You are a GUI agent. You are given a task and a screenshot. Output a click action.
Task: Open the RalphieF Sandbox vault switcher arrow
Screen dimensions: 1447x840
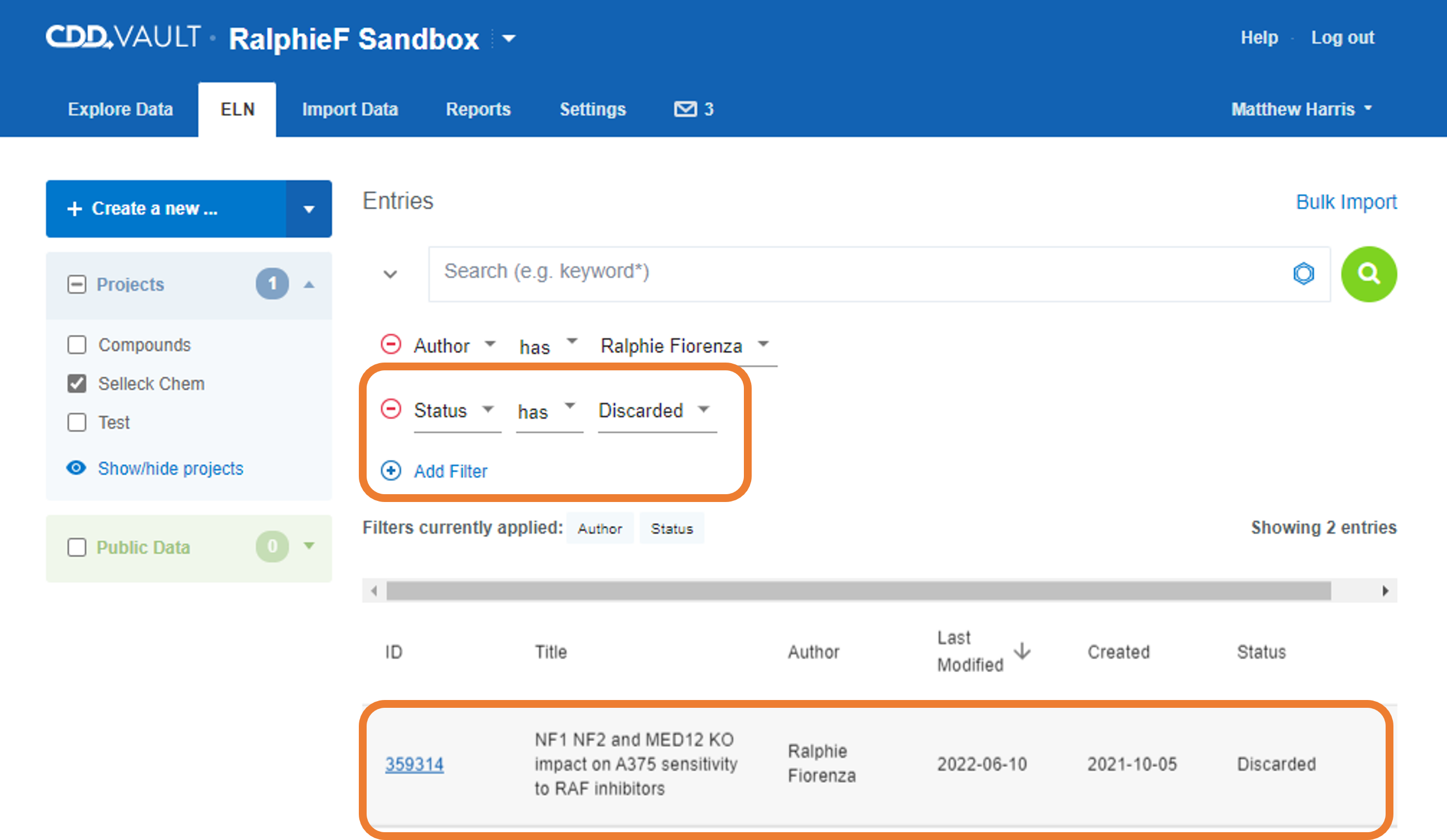tap(509, 38)
